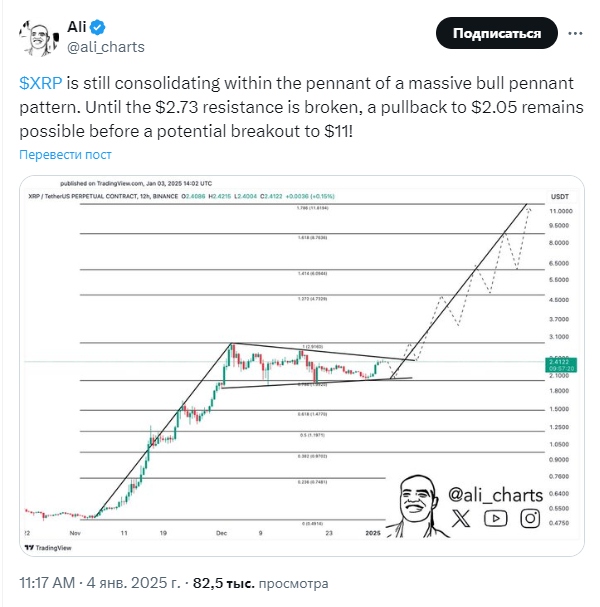The height and width of the screenshot is (607, 600).
Task: Click the X logo in chart watermark
Action: (461, 518)
